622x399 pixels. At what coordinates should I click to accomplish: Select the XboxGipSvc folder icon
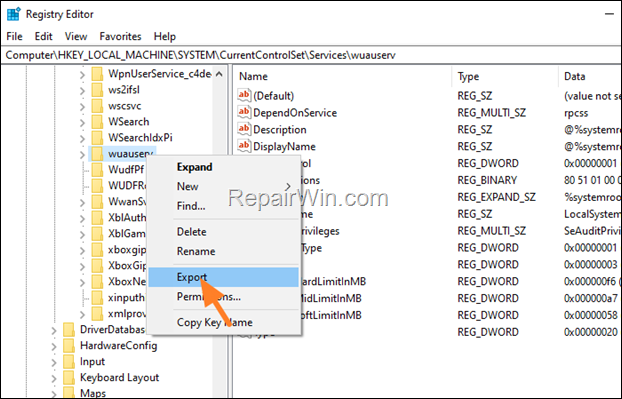click(x=97, y=265)
